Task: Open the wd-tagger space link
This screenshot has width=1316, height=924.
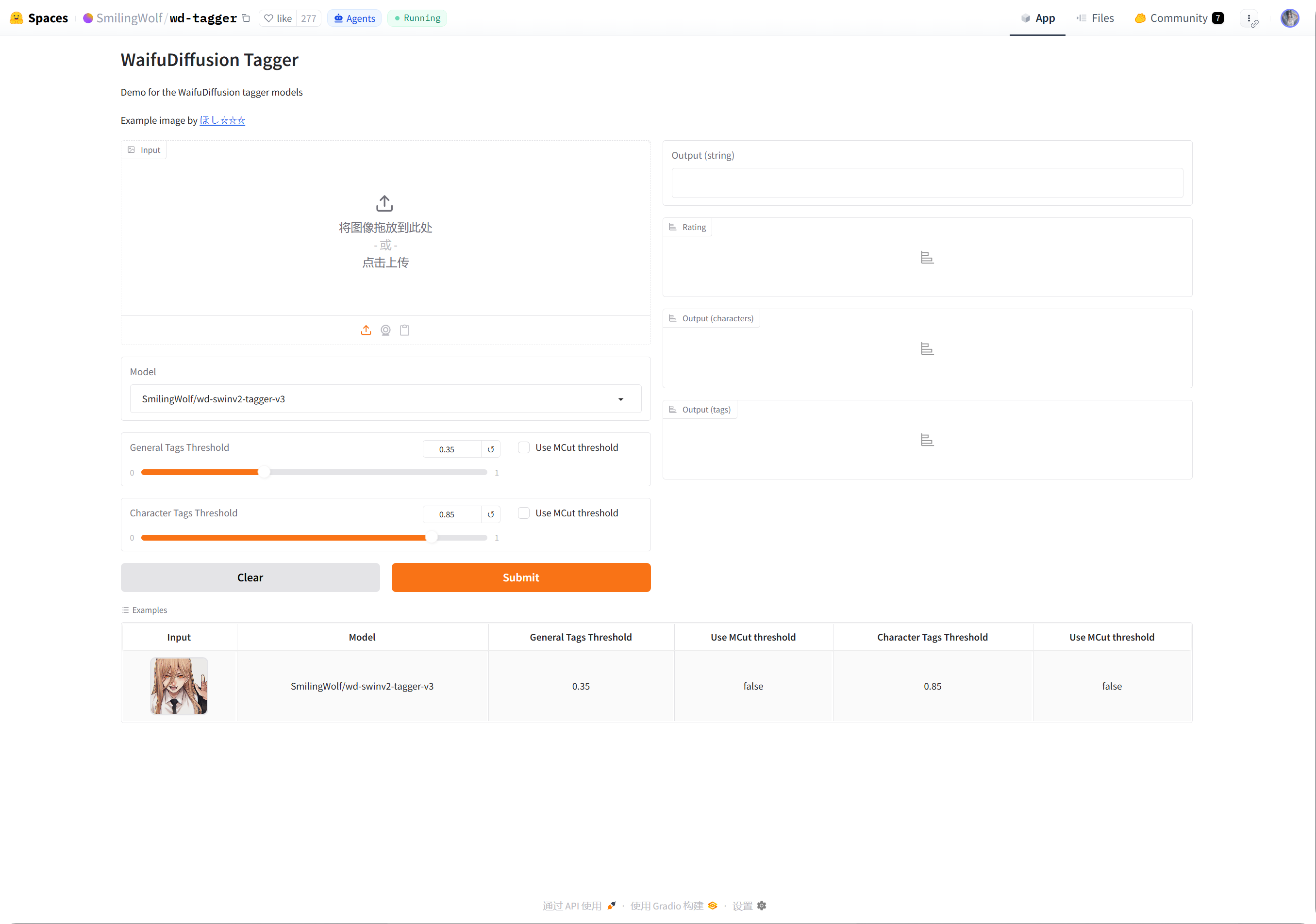Action: coord(203,18)
